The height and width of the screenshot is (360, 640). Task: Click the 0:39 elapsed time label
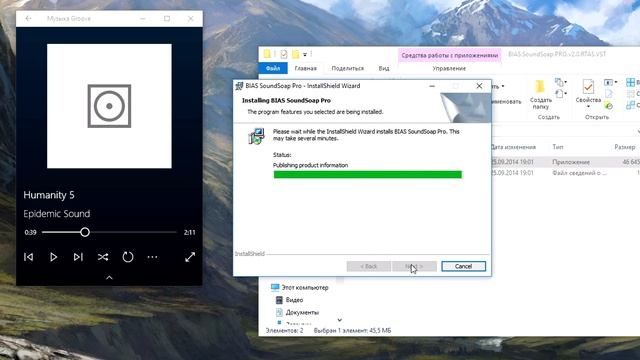30,232
